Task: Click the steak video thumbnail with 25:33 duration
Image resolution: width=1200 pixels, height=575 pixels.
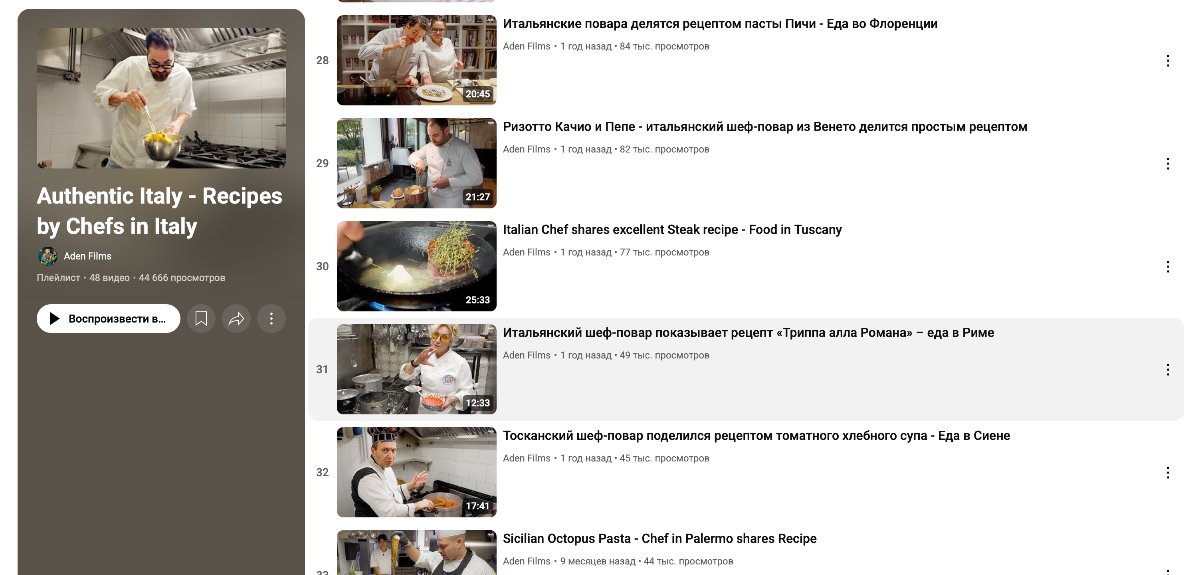Action: coord(416,266)
